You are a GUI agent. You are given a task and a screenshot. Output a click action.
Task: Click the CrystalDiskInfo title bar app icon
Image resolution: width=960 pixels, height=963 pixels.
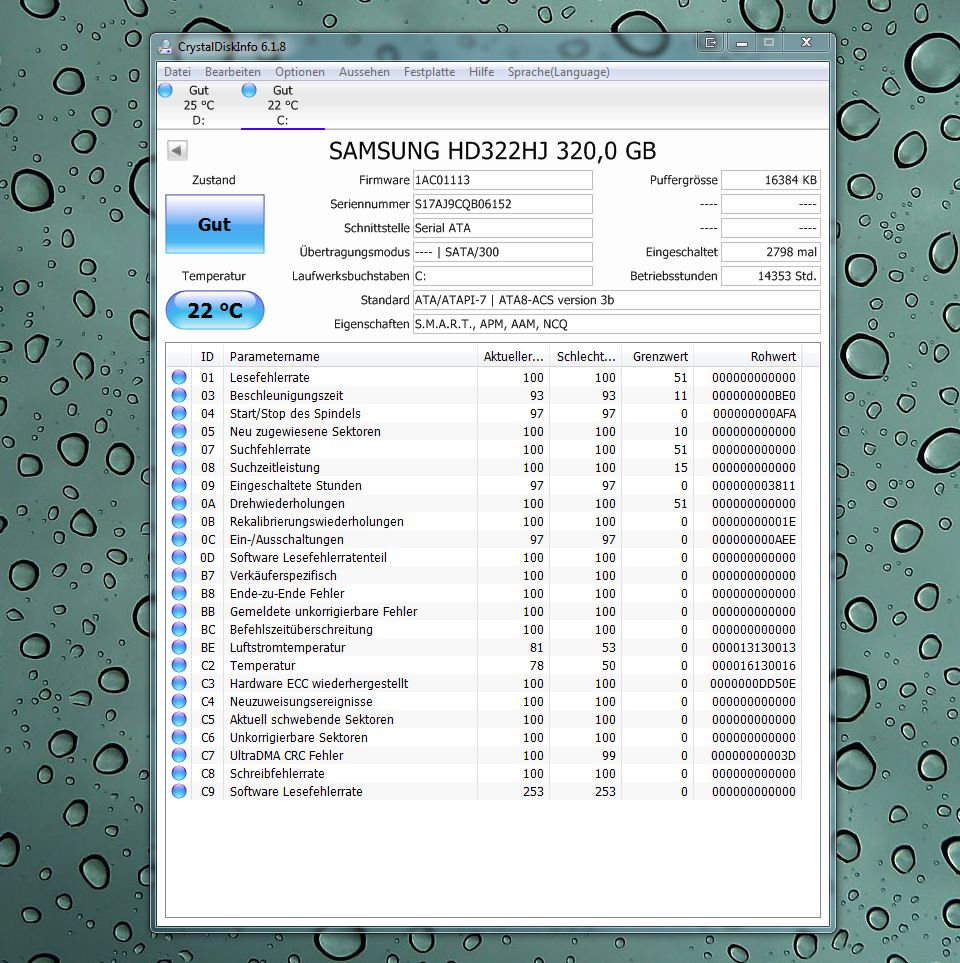[x=165, y=47]
